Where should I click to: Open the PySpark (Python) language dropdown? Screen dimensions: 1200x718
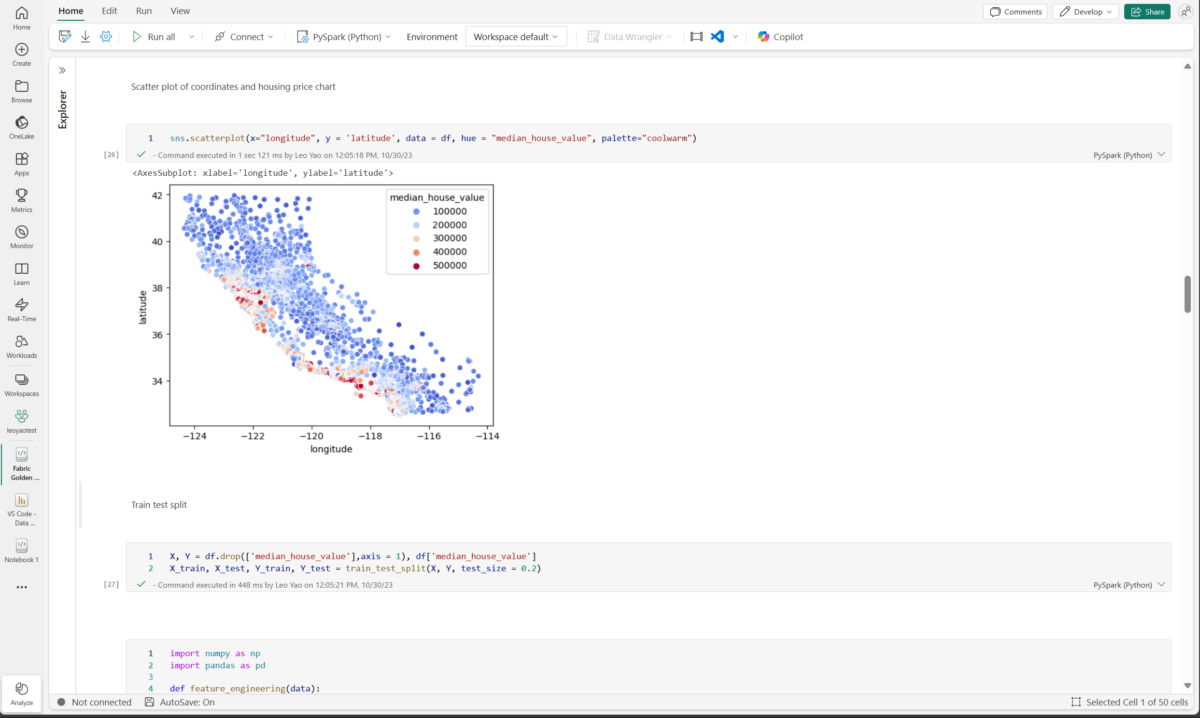[344, 36]
